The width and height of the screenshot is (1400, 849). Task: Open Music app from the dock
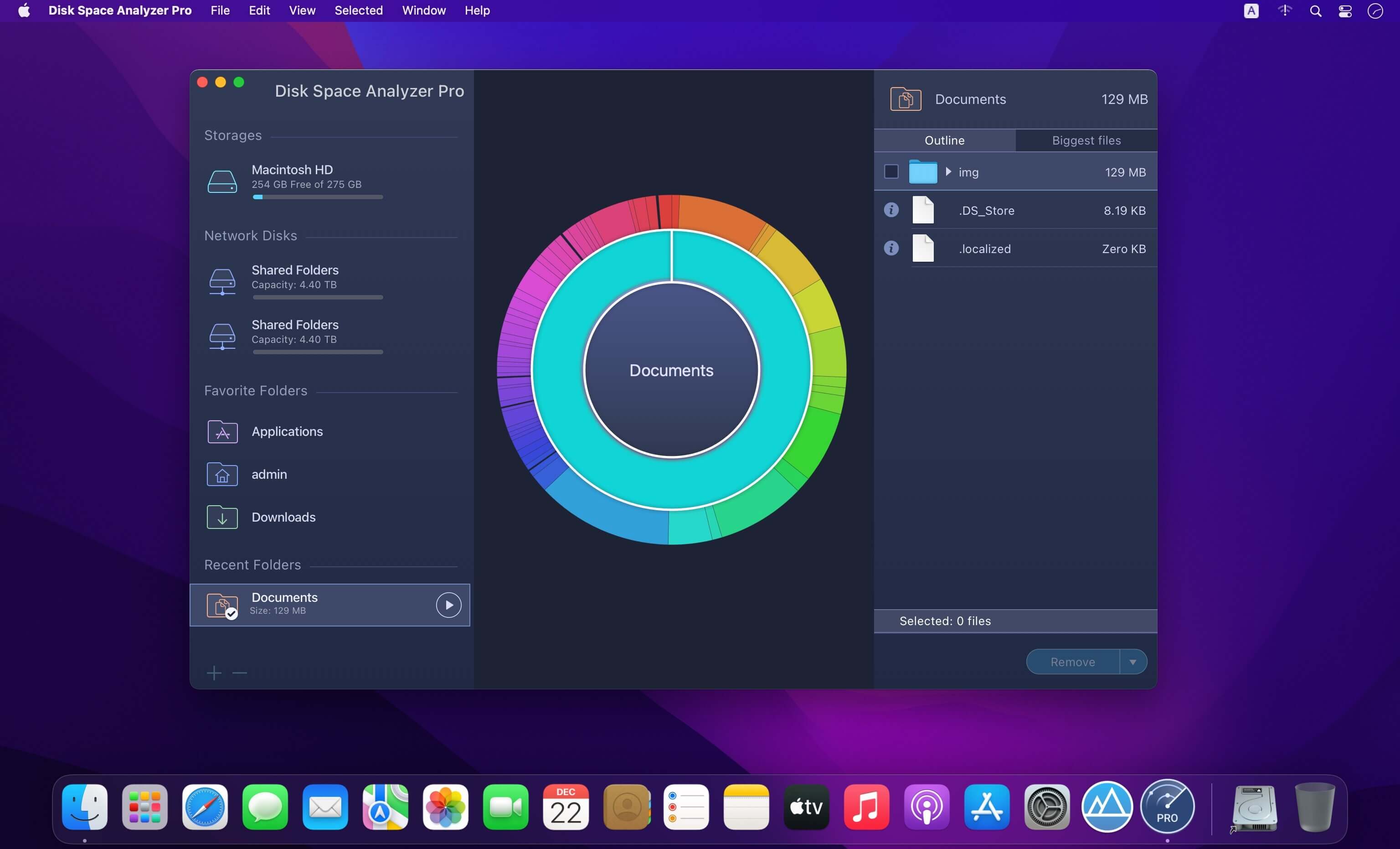[866, 807]
